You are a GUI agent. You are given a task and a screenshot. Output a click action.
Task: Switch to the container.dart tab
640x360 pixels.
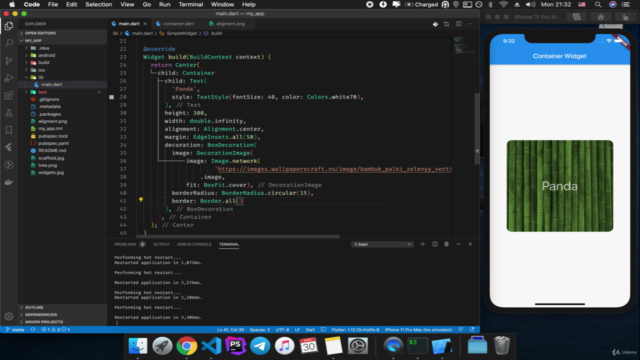[178, 24]
